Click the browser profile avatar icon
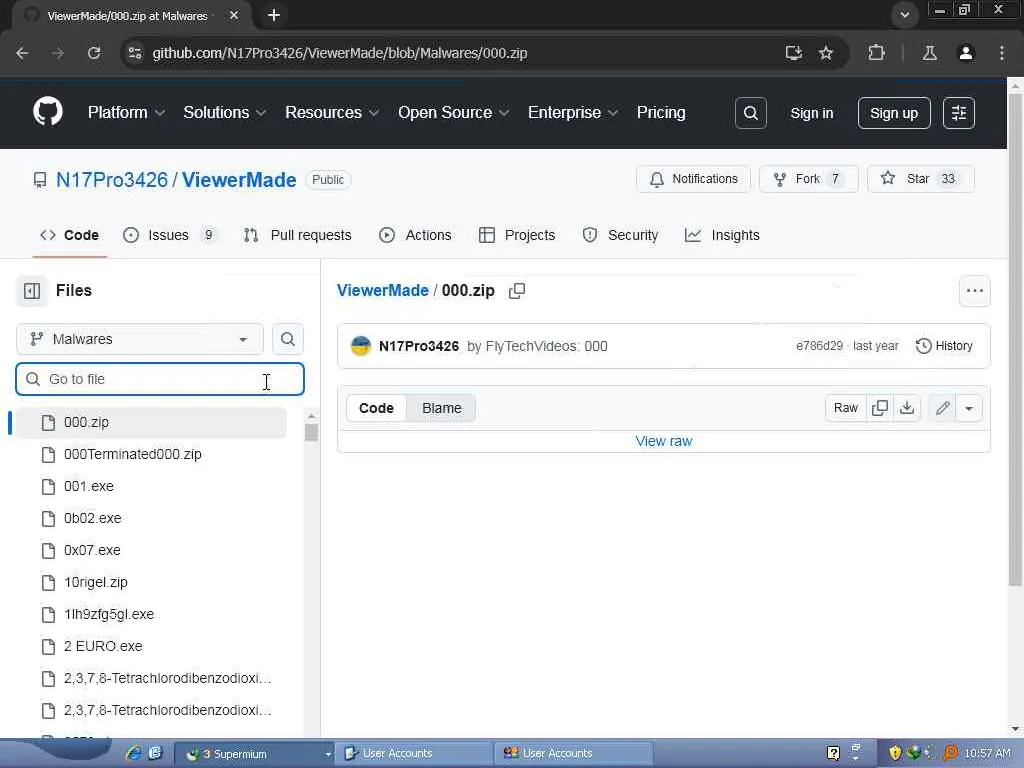The image size is (1024, 768). [x=966, y=53]
